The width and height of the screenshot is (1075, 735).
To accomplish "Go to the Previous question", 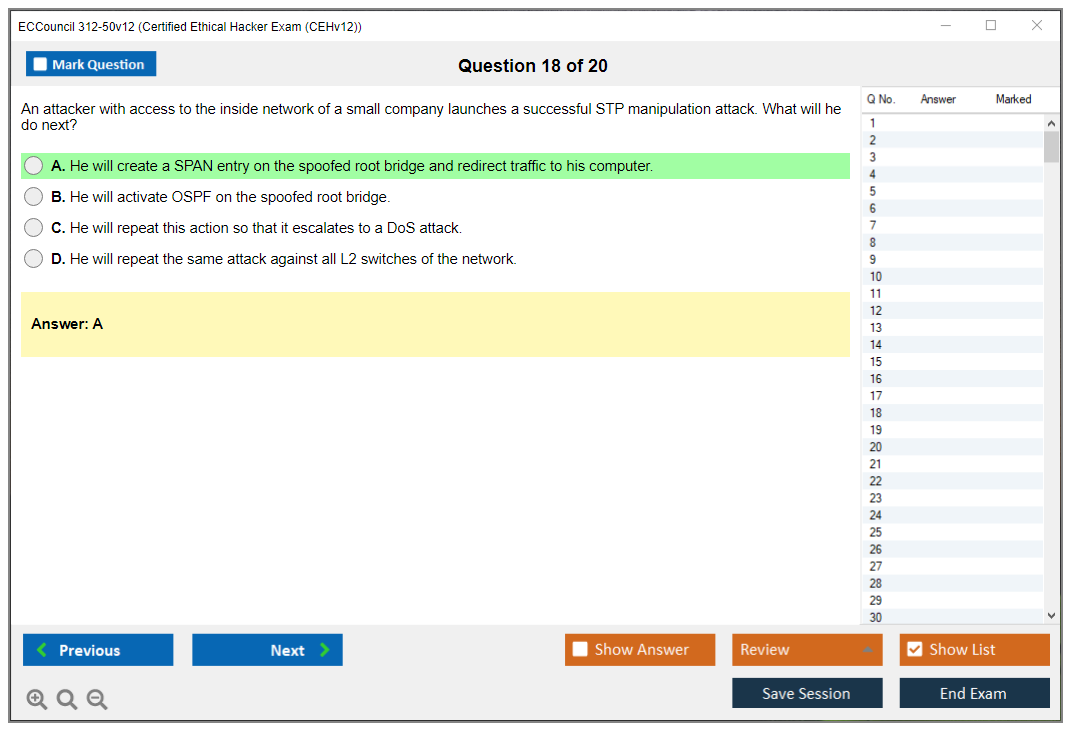I will click(x=98, y=650).
